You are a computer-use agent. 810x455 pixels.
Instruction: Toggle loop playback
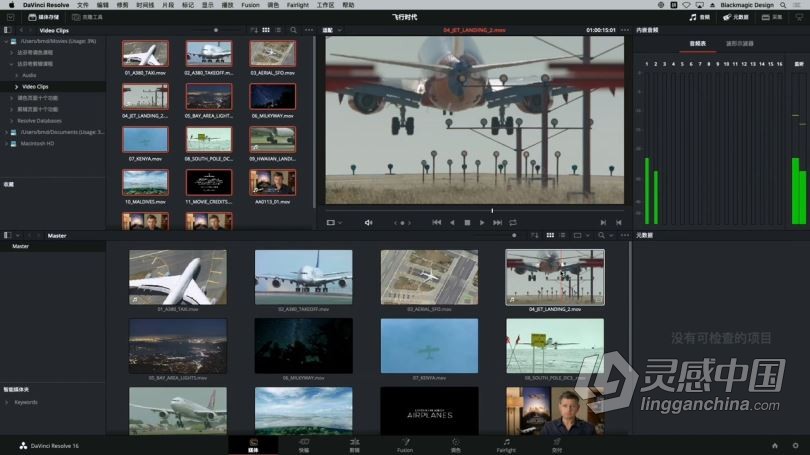(513, 223)
